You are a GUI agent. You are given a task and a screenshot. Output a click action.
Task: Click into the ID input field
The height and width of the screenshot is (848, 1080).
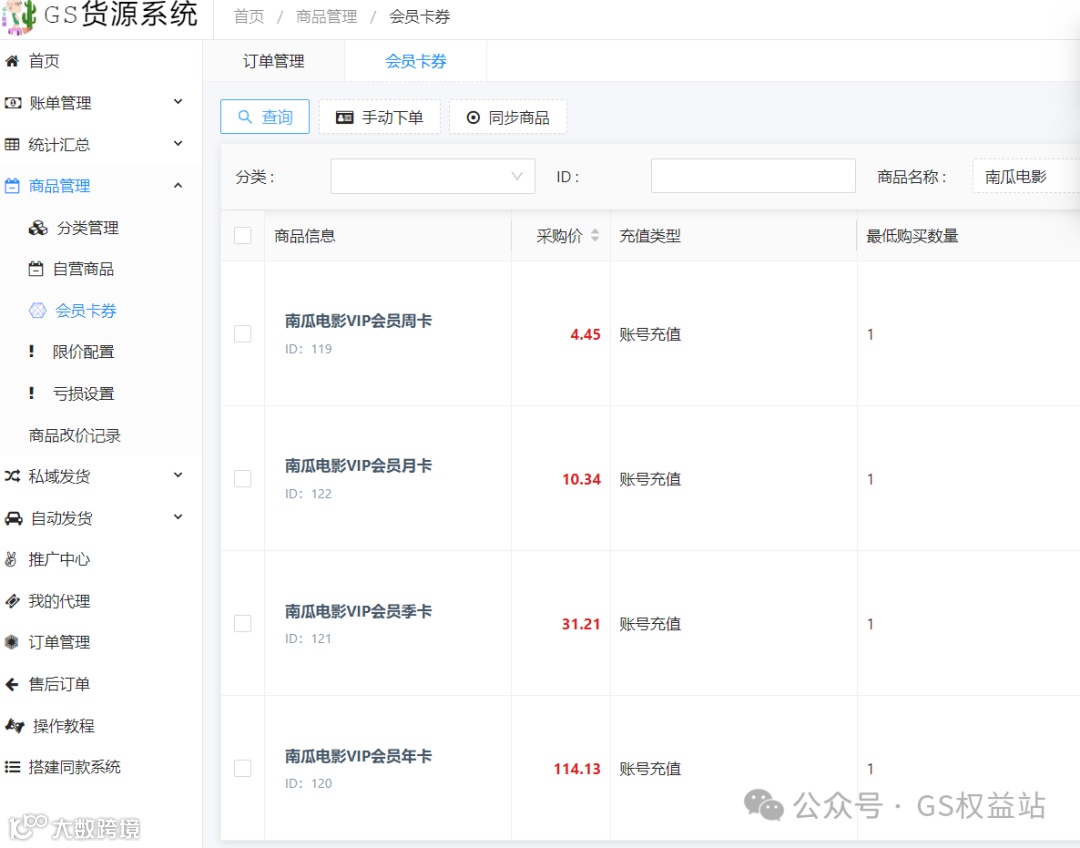(x=754, y=176)
